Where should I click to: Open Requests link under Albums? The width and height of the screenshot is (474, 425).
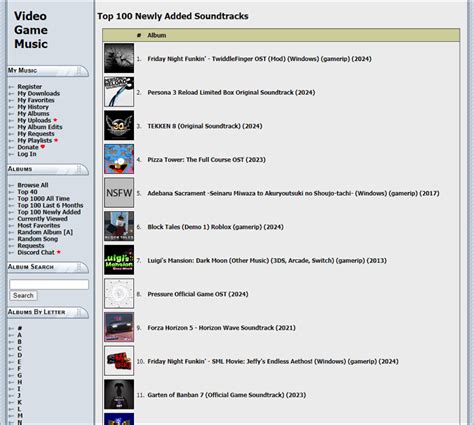click(31, 246)
